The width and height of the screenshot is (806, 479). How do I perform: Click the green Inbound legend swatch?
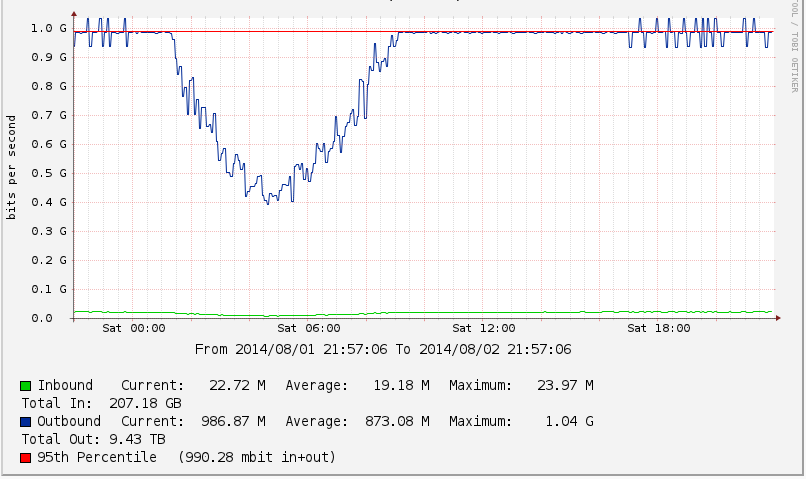click(x=26, y=385)
